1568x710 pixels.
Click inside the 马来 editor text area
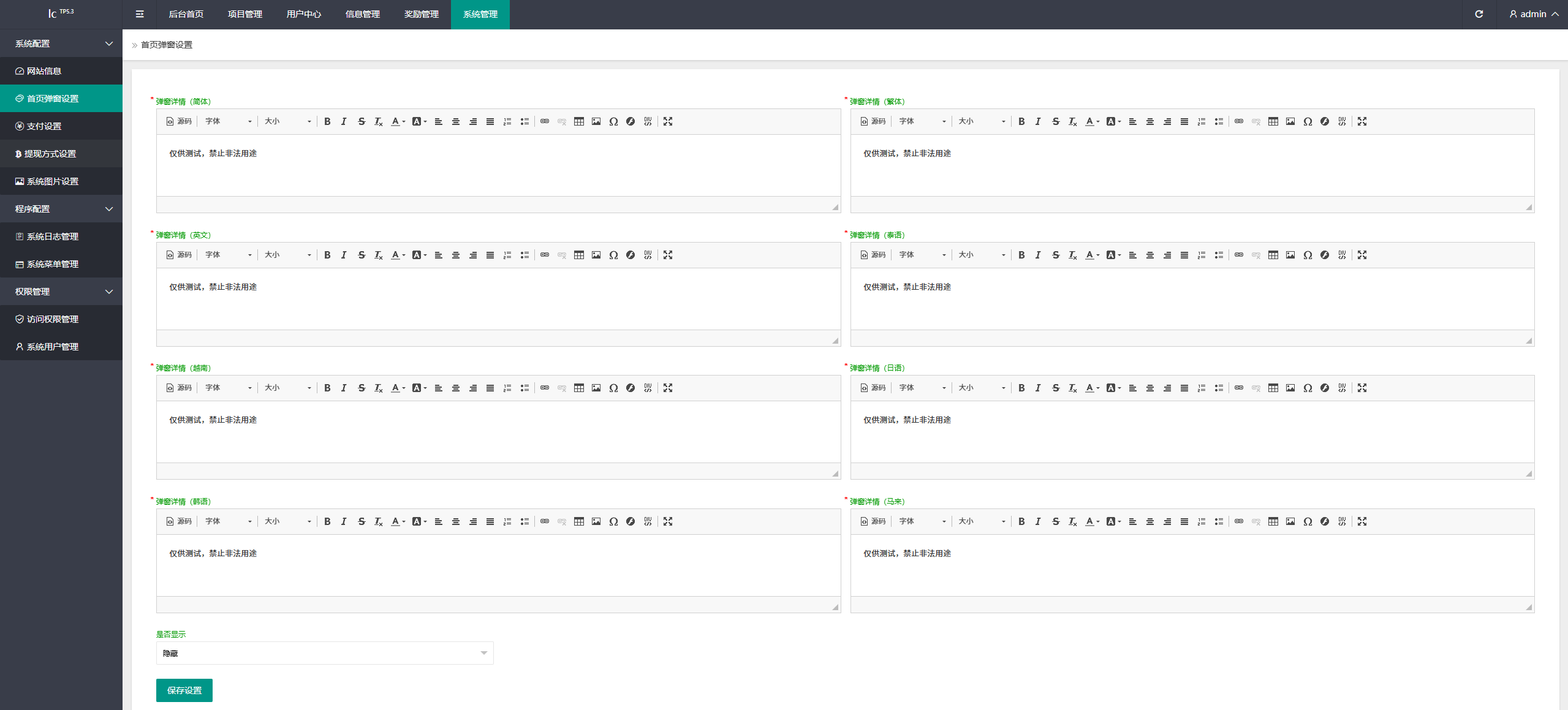(1192, 565)
